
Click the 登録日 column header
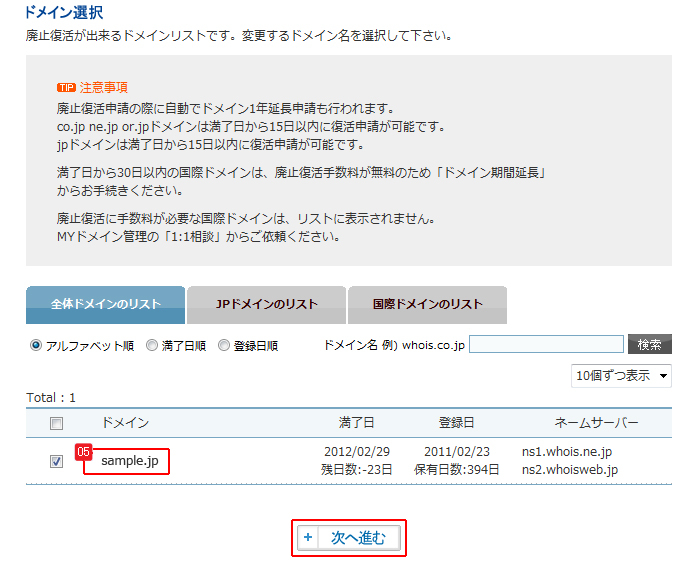[456, 423]
